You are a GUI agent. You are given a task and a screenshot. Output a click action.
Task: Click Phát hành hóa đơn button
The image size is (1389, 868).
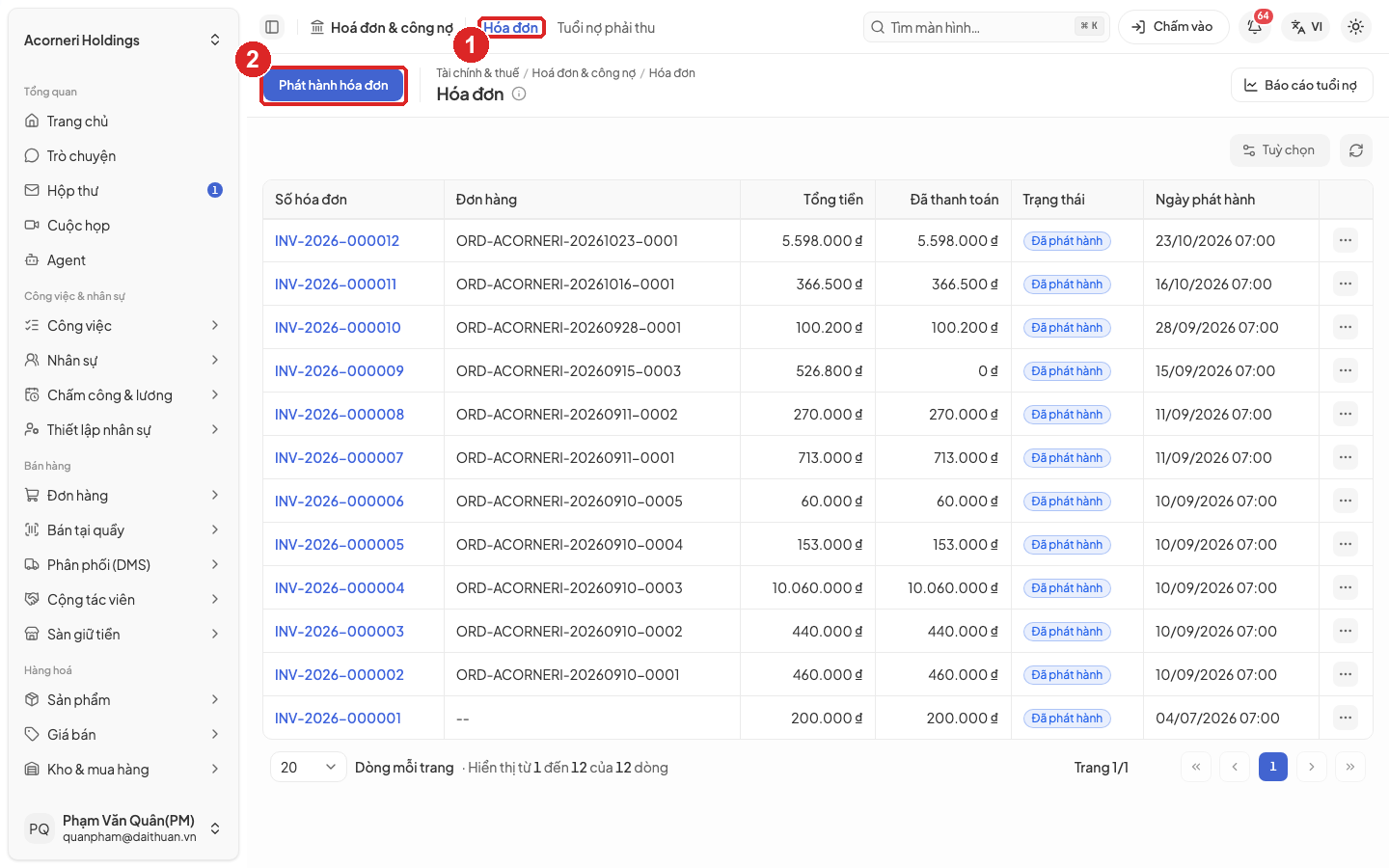click(x=334, y=85)
